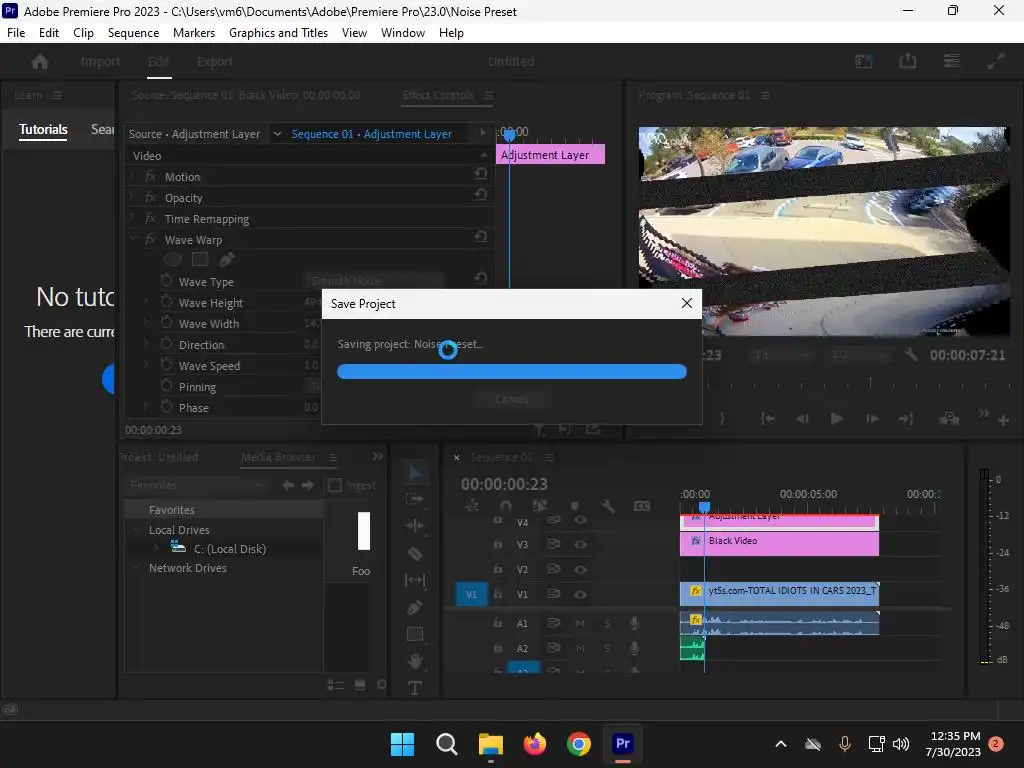Viewport: 1024px width, 768px height.
Task: Select the Slip tool
Action: pyautogui.click(x=415, y=580)
